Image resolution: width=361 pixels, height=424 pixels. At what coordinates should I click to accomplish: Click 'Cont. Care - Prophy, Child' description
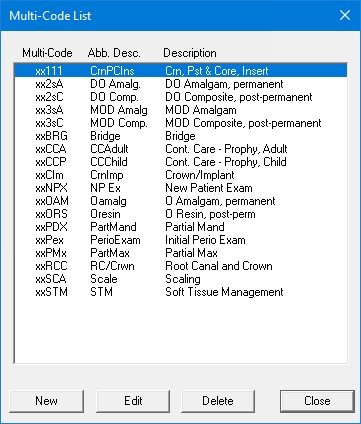[226, 162]
